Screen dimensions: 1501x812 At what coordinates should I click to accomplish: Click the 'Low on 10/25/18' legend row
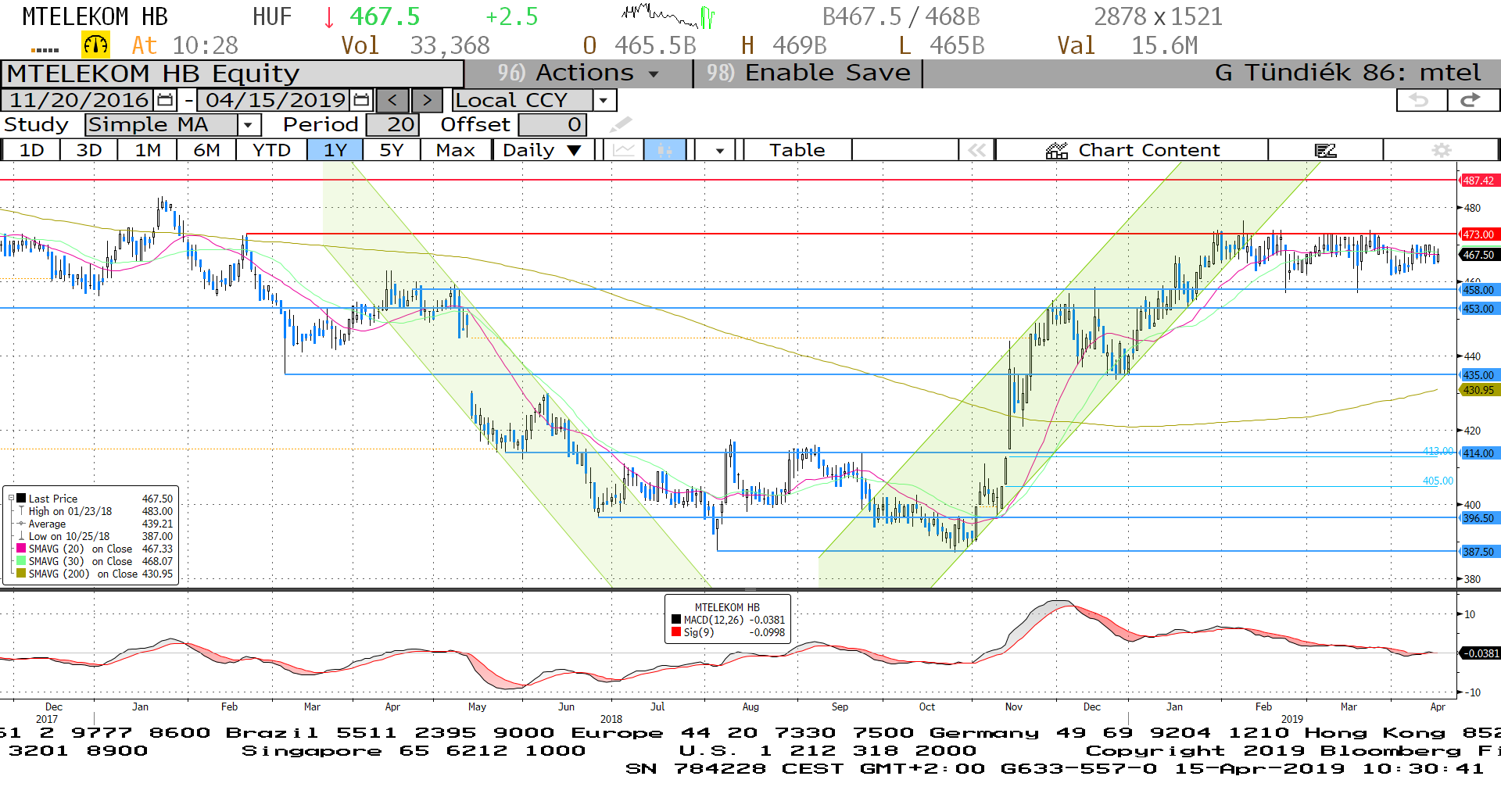(x=95, y=536)
